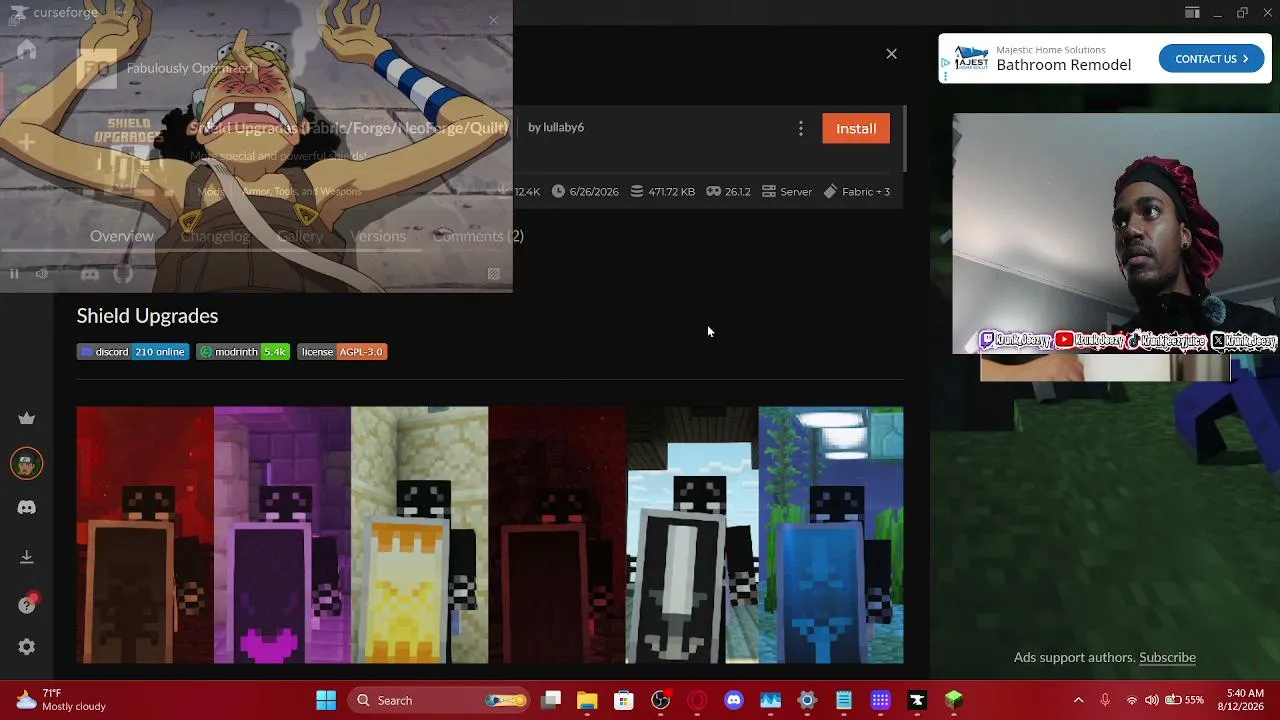Click Contact Us in the ad
Viewport: 1280px width, 720px height.
(1212, 59)
